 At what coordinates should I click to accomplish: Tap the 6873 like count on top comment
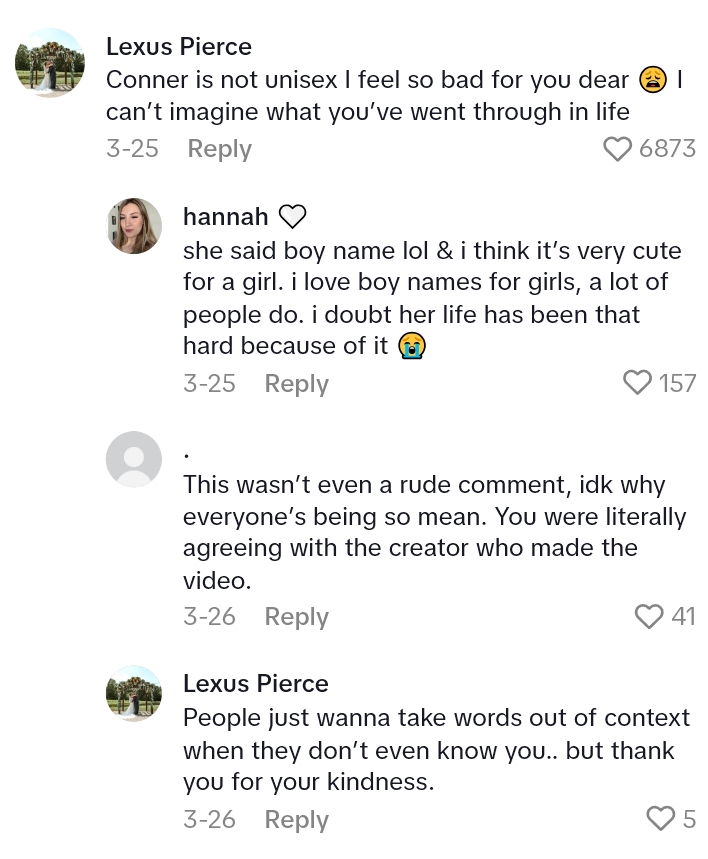pyautogui.click(x=667, y=149)
